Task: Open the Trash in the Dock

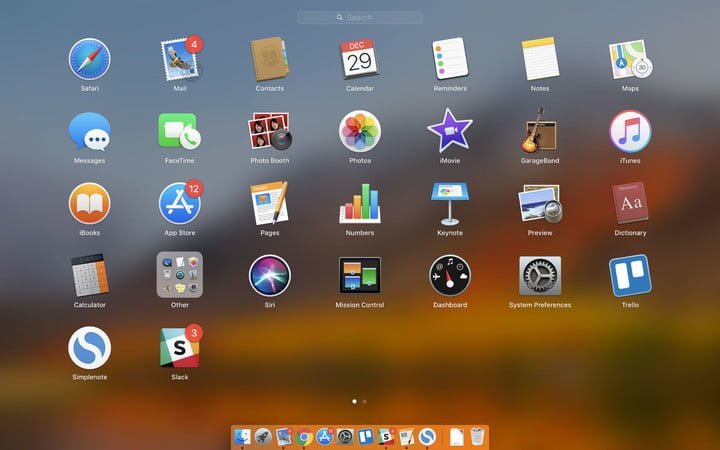Action: tap(478, 436)
